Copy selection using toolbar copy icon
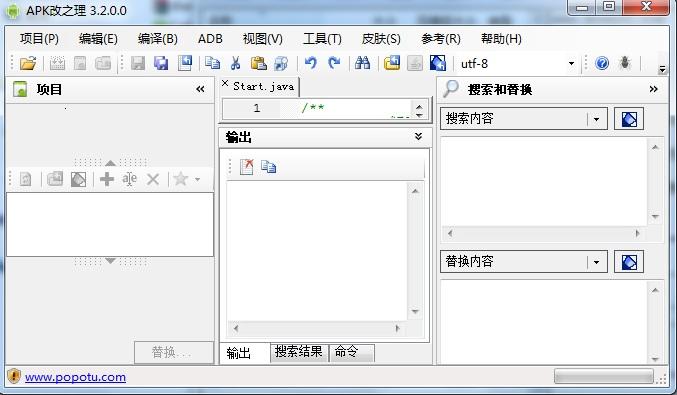Image resolution: width=677 pixels, height=395 pixels. (212, 63)
